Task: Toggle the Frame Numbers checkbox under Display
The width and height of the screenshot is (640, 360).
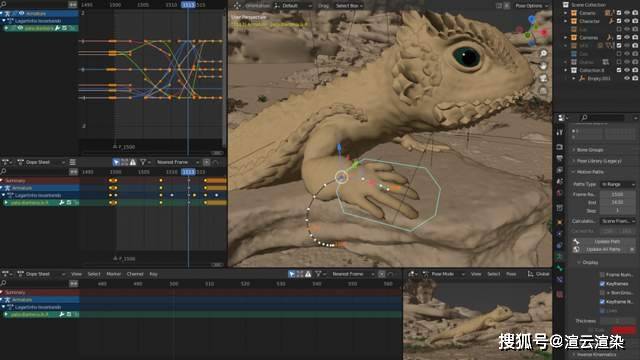Action: pyautogui.click(x=602, y=275)
